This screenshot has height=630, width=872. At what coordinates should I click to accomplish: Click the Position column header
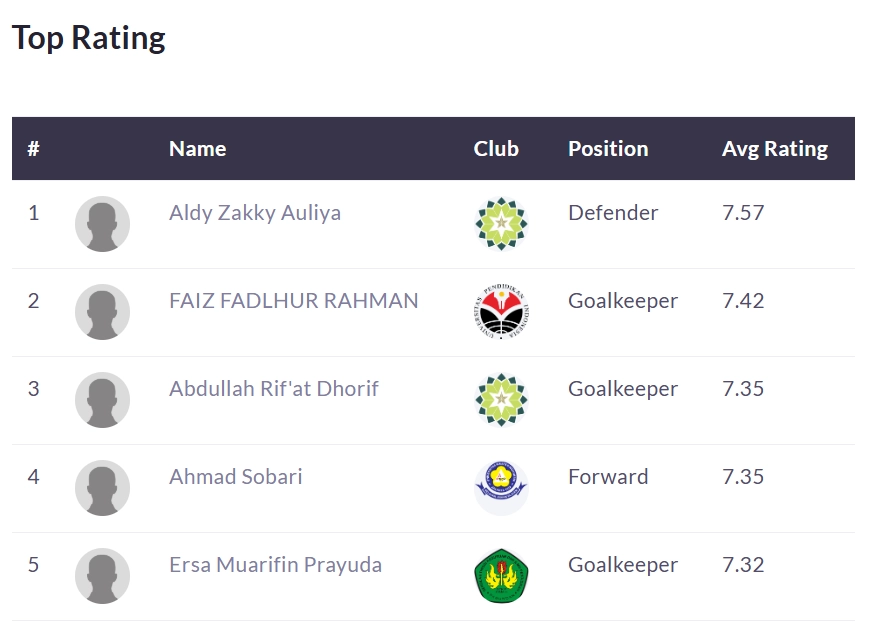pos(608,149)
